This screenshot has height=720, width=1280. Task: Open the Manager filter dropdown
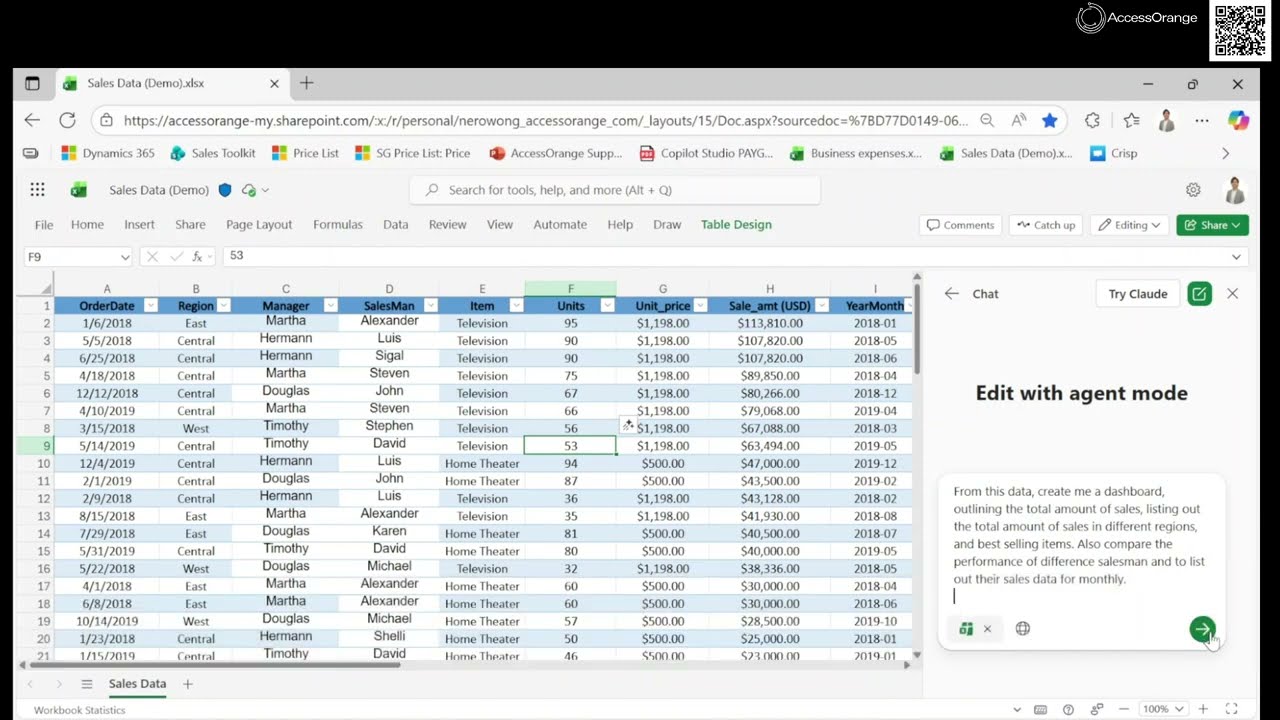point(329,306)
